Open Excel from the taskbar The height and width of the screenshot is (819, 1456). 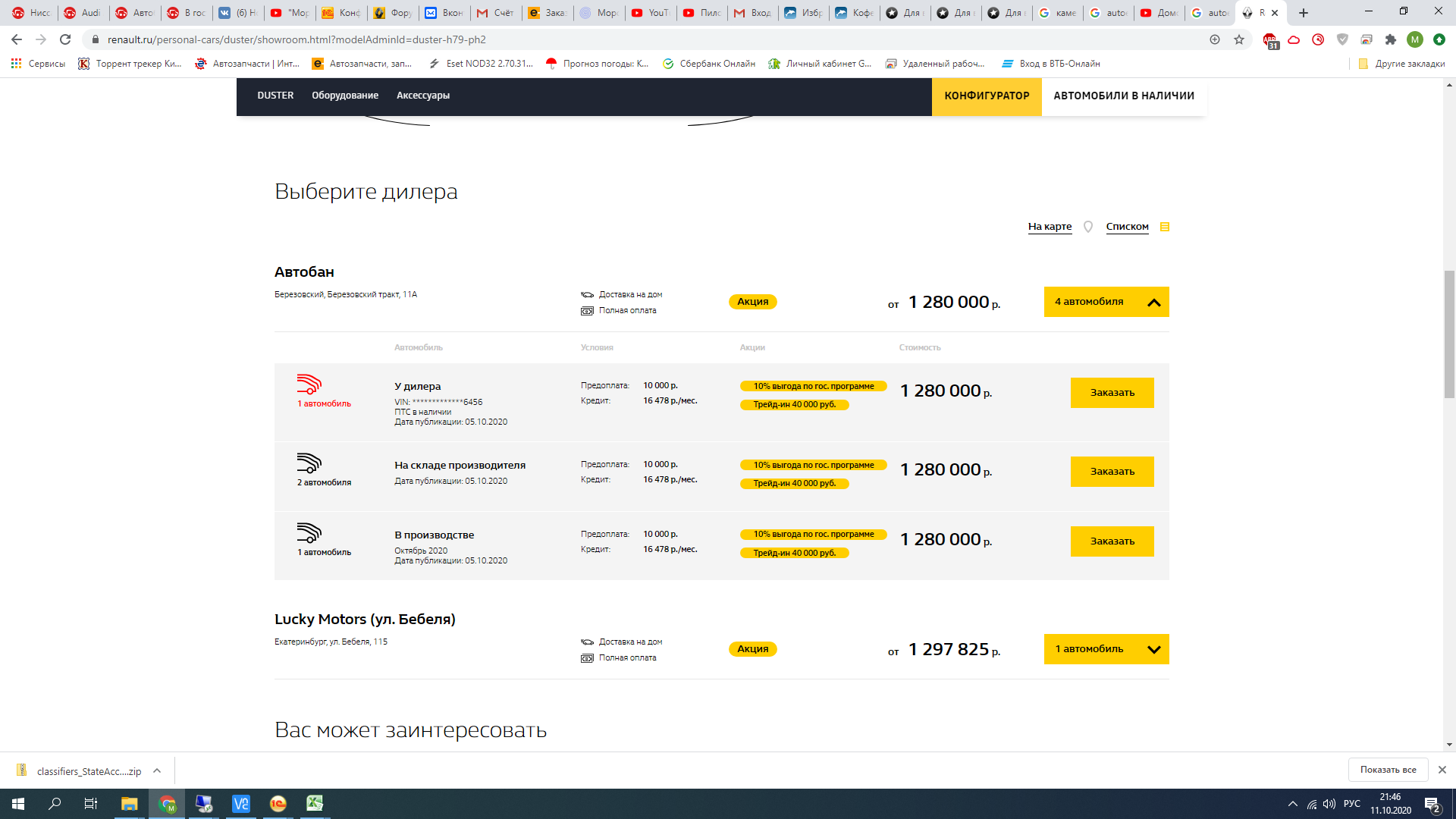315,804
